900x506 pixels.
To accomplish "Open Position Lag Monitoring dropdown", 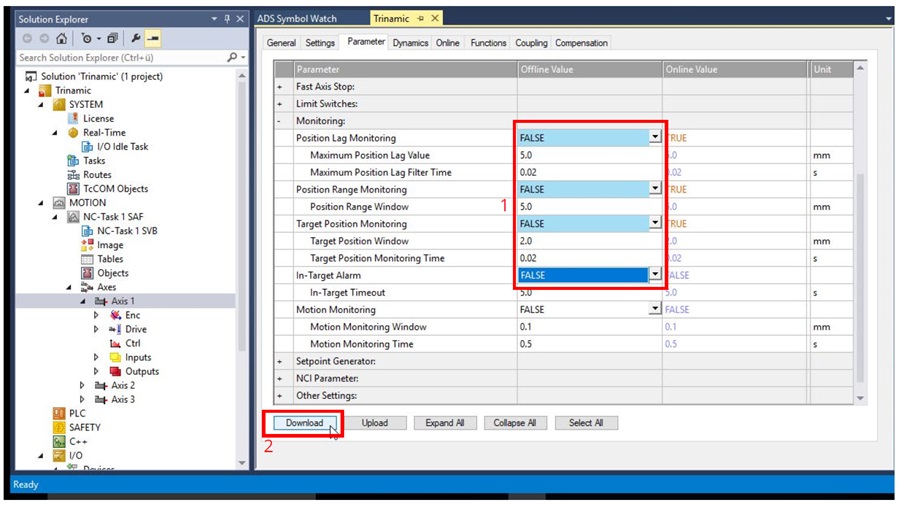I will point(655,138).
